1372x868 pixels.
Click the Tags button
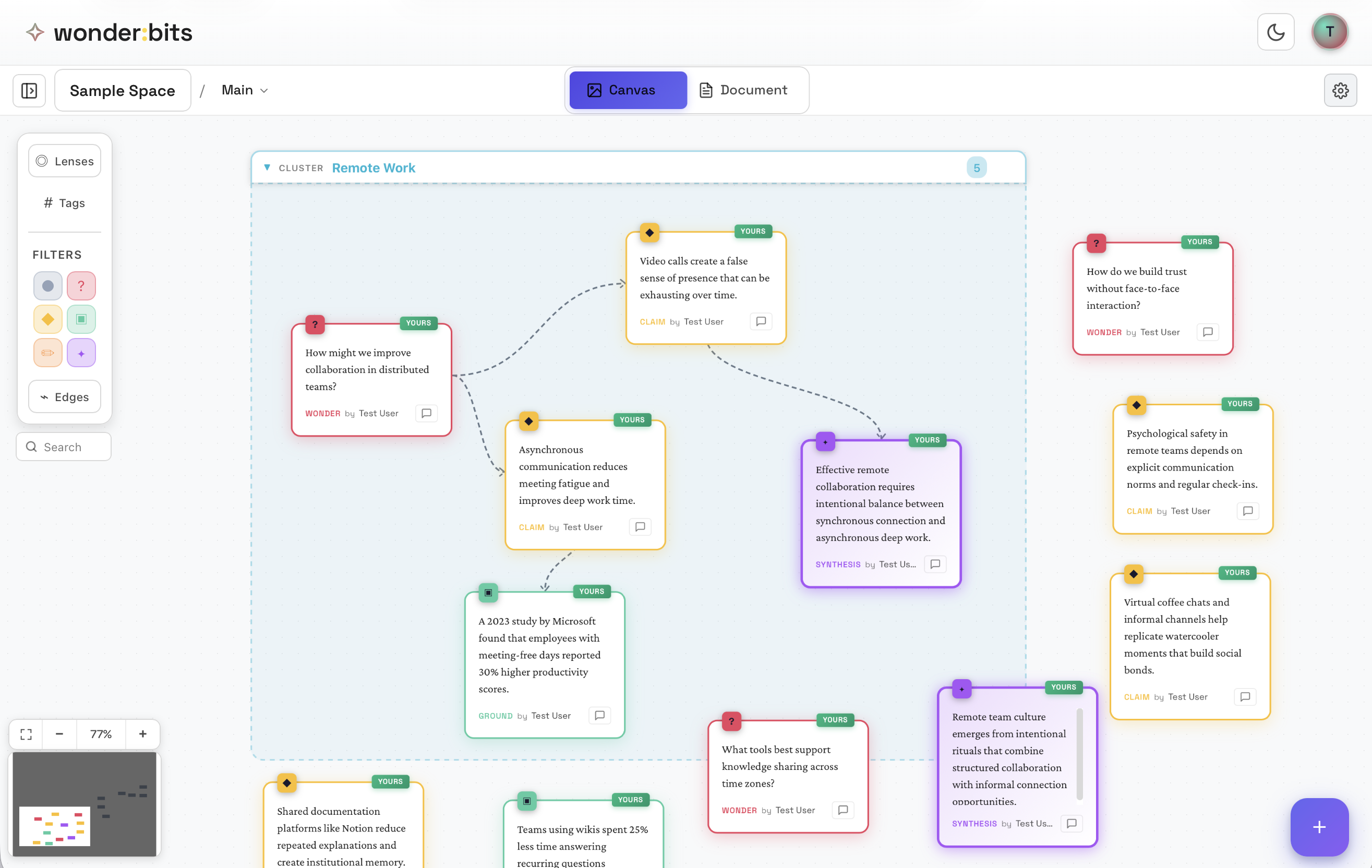(x=64, y=203)
